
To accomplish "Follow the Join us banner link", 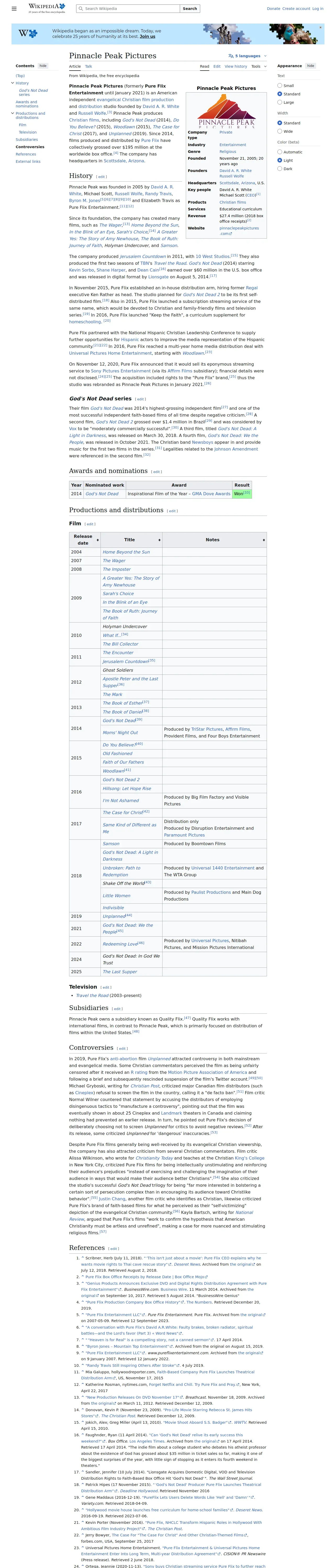I will pos(148,37).
